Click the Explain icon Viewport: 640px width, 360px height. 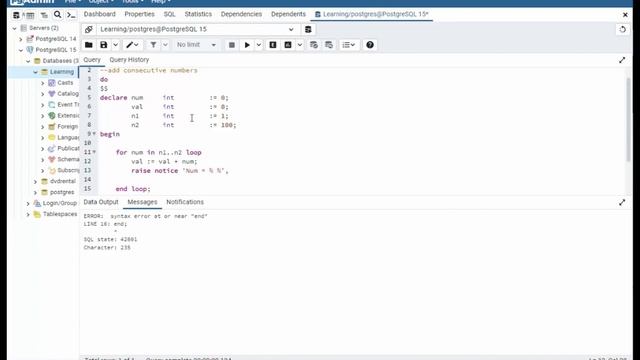pyautogui.click(x=273, y=45)
